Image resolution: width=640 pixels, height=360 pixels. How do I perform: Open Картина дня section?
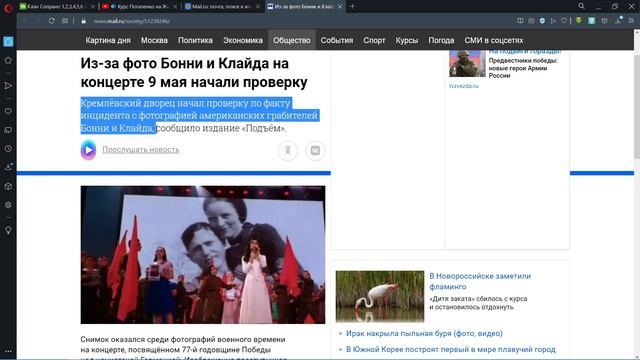pyautogui.click(x=108, y=40)
